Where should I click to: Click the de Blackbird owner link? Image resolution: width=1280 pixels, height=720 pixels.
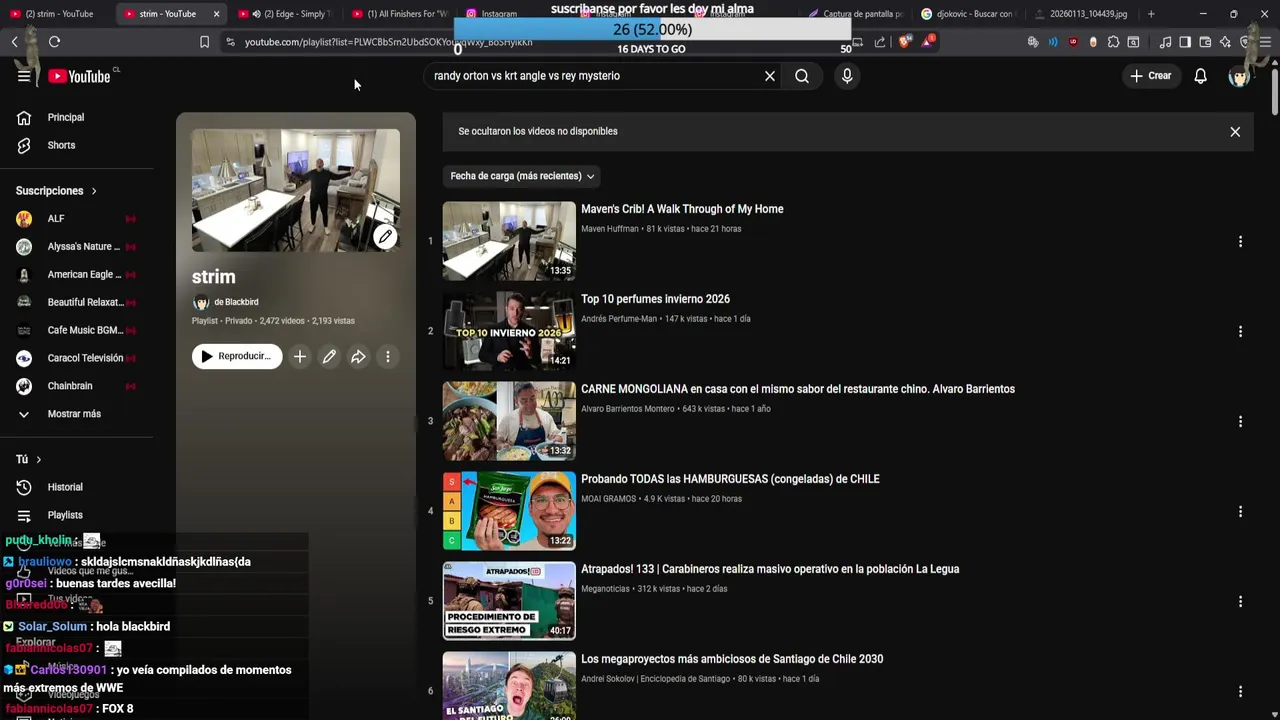[236, 302]
